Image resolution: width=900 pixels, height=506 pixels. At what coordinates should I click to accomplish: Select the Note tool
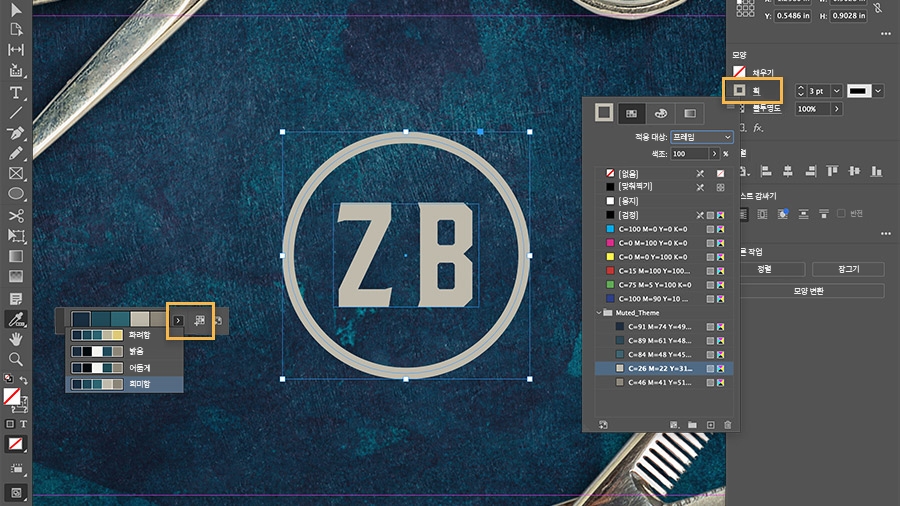click(15, 298)
